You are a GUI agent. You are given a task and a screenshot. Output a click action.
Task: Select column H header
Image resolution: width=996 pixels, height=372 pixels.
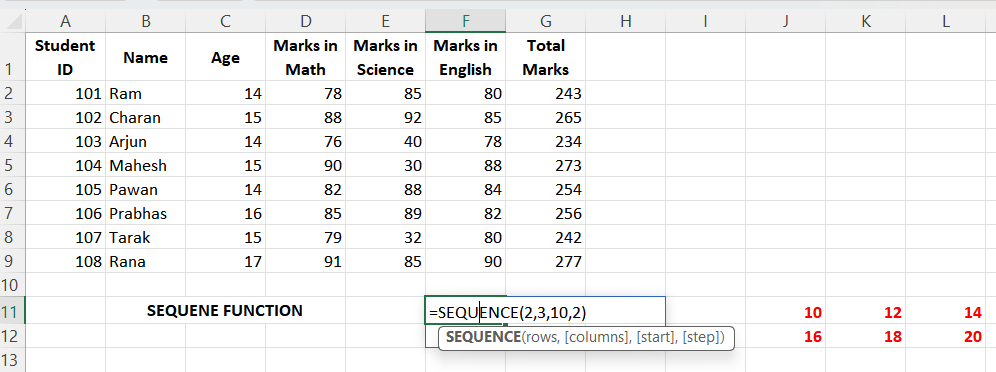point(626,21)
